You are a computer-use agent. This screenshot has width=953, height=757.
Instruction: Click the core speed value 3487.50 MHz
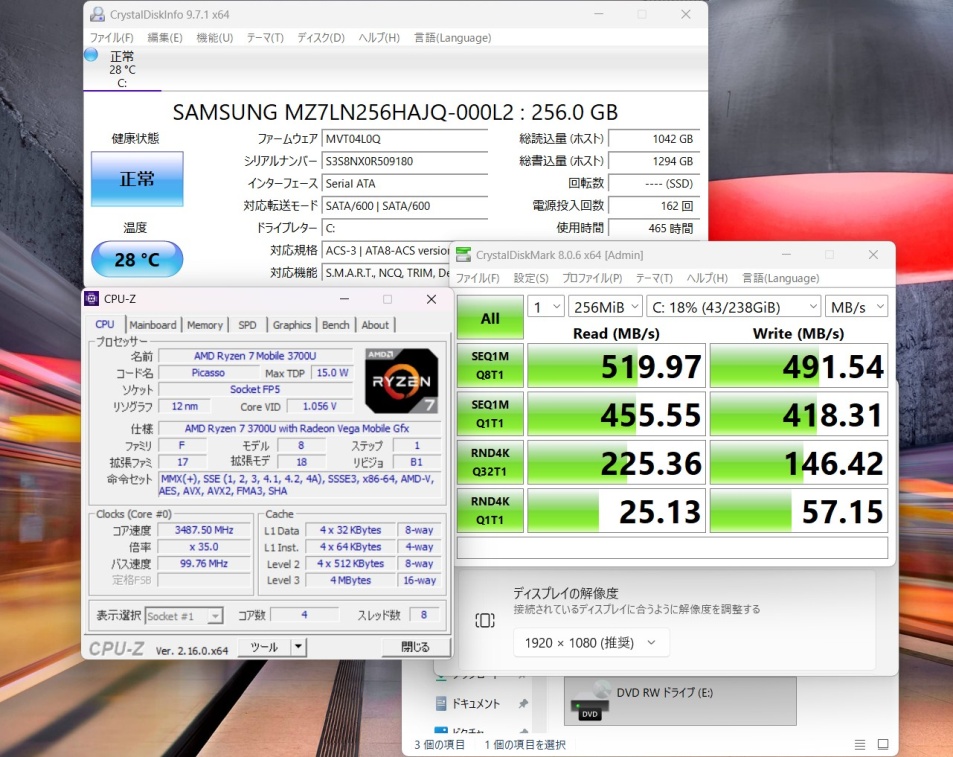[204, 530]
